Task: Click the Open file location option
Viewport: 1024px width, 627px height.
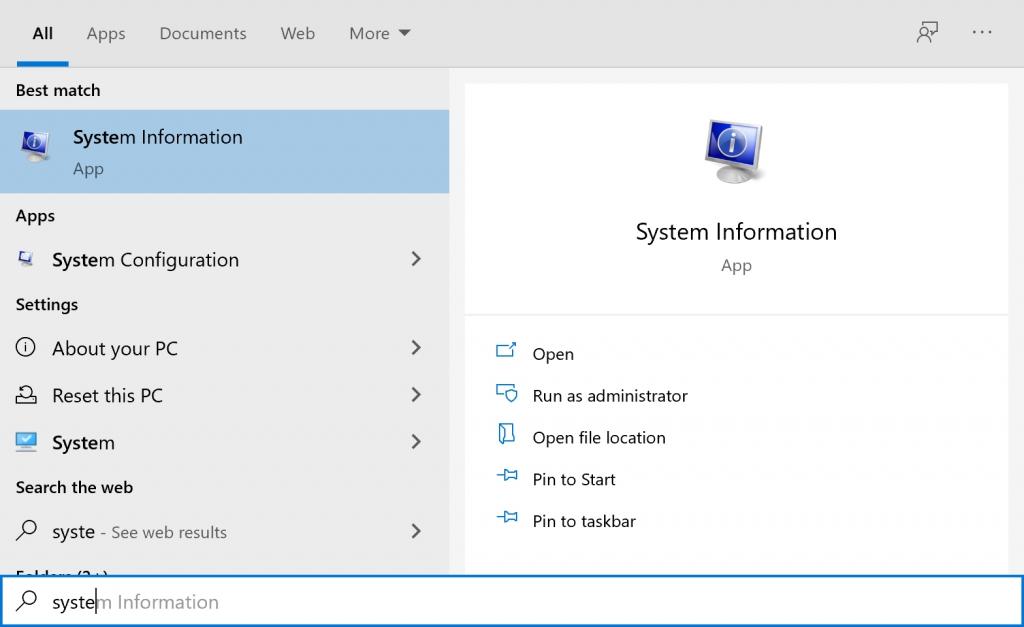Action: coord(600,437)
